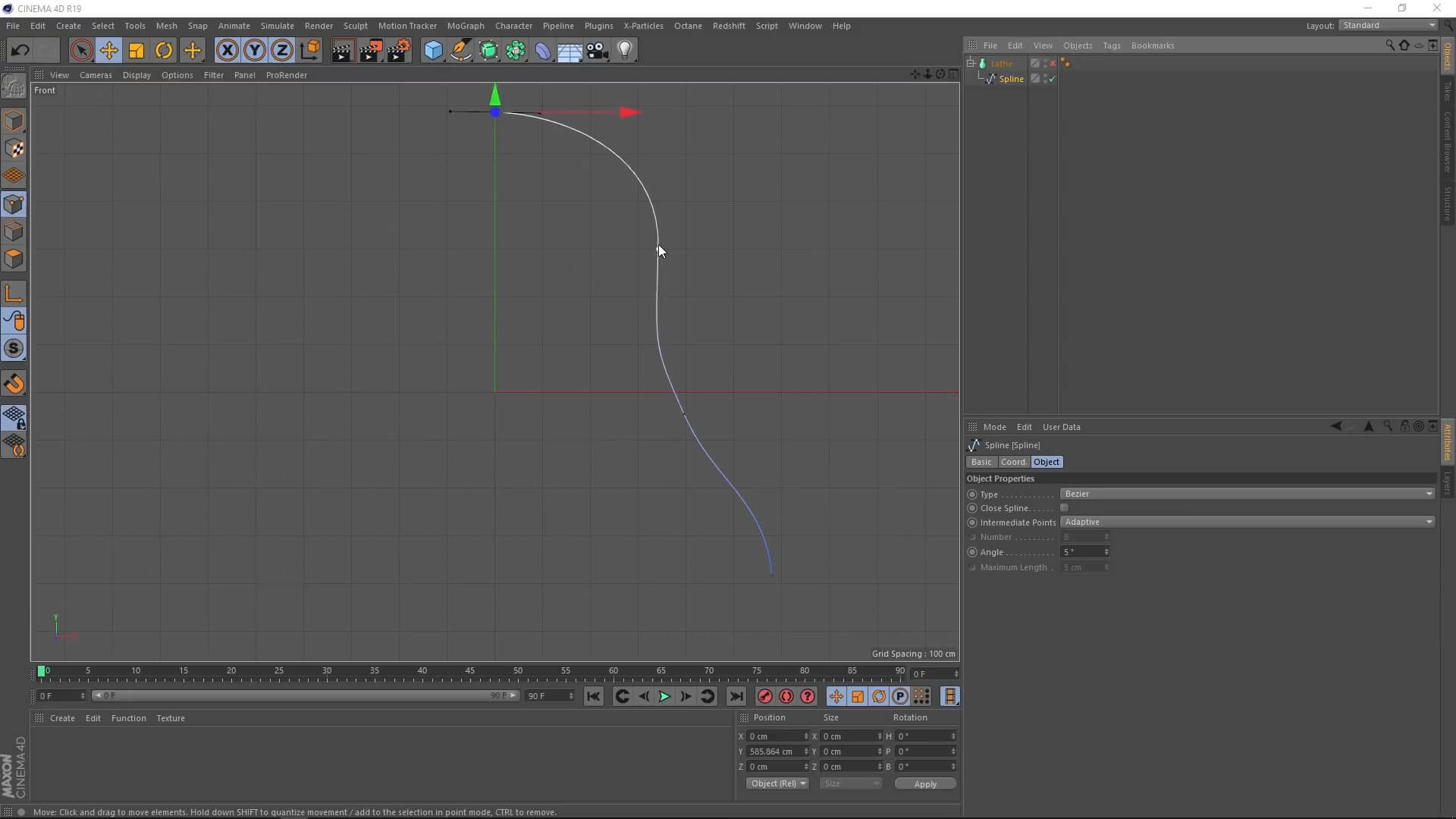Select the Move tool in top toolbar
This screenshot has width=1456, height=819.
108,51
